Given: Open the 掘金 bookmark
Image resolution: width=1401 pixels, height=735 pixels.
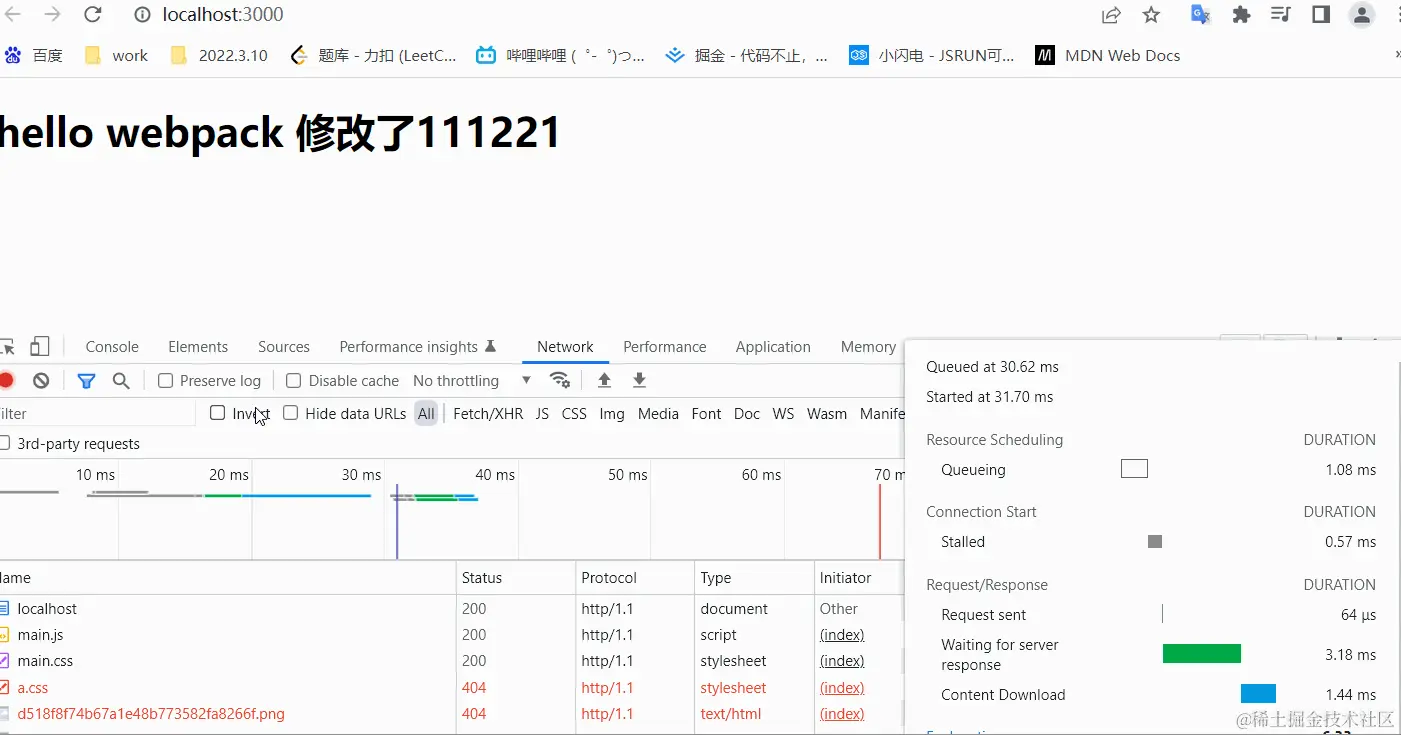Looking at the screenshot, I should pos(747,56).
